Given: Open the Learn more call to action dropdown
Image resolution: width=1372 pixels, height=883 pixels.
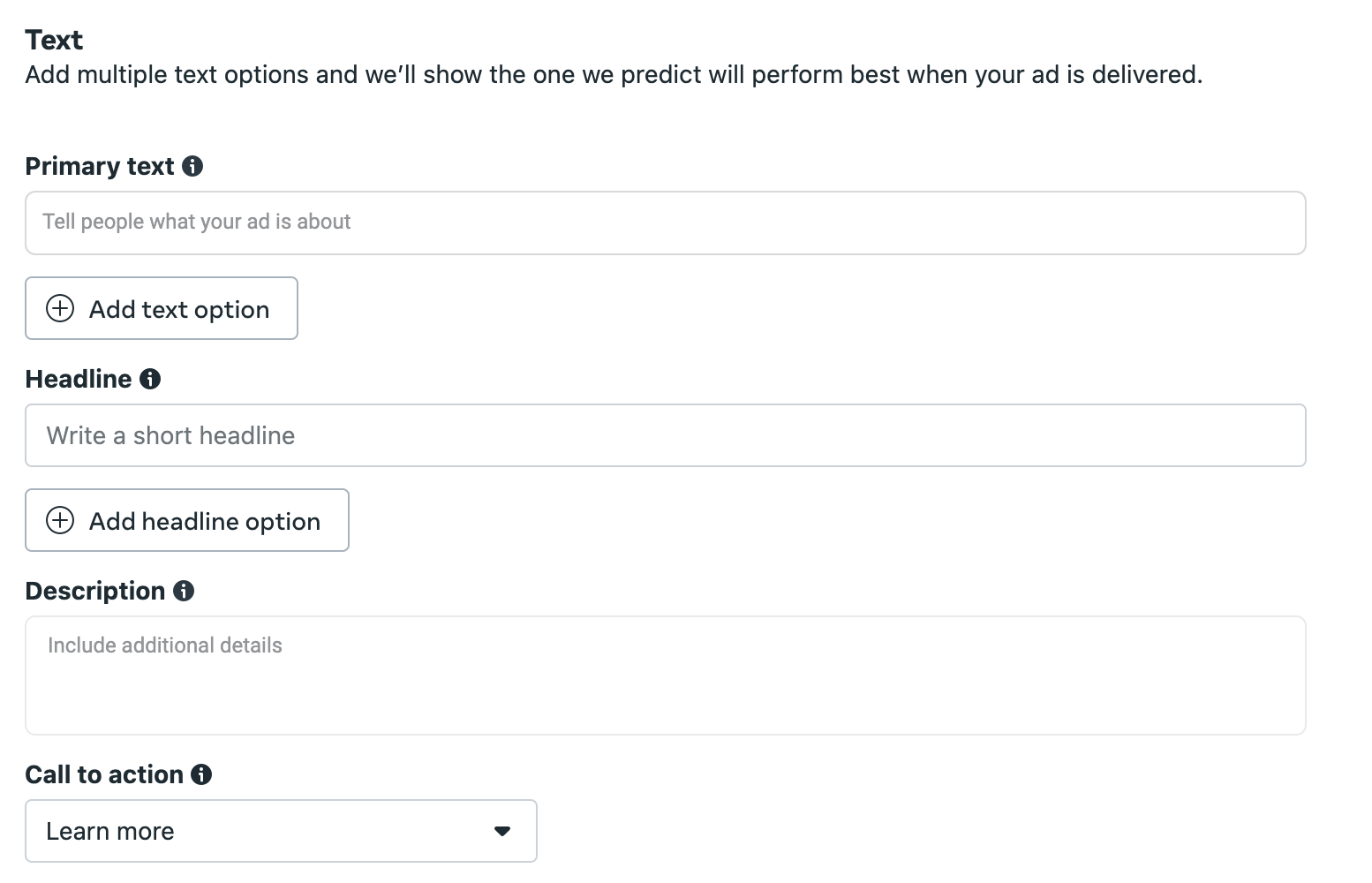Looking at the screenshot, I should click(x=281, y=831).
